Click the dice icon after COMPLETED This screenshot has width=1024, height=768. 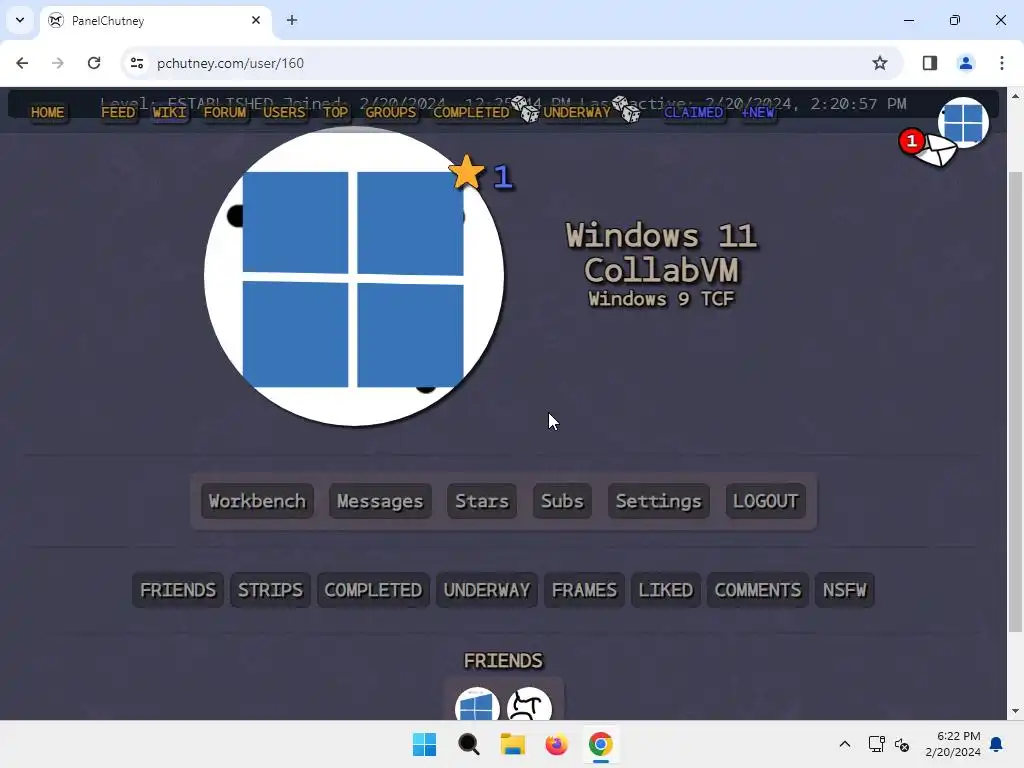point(524,109)
